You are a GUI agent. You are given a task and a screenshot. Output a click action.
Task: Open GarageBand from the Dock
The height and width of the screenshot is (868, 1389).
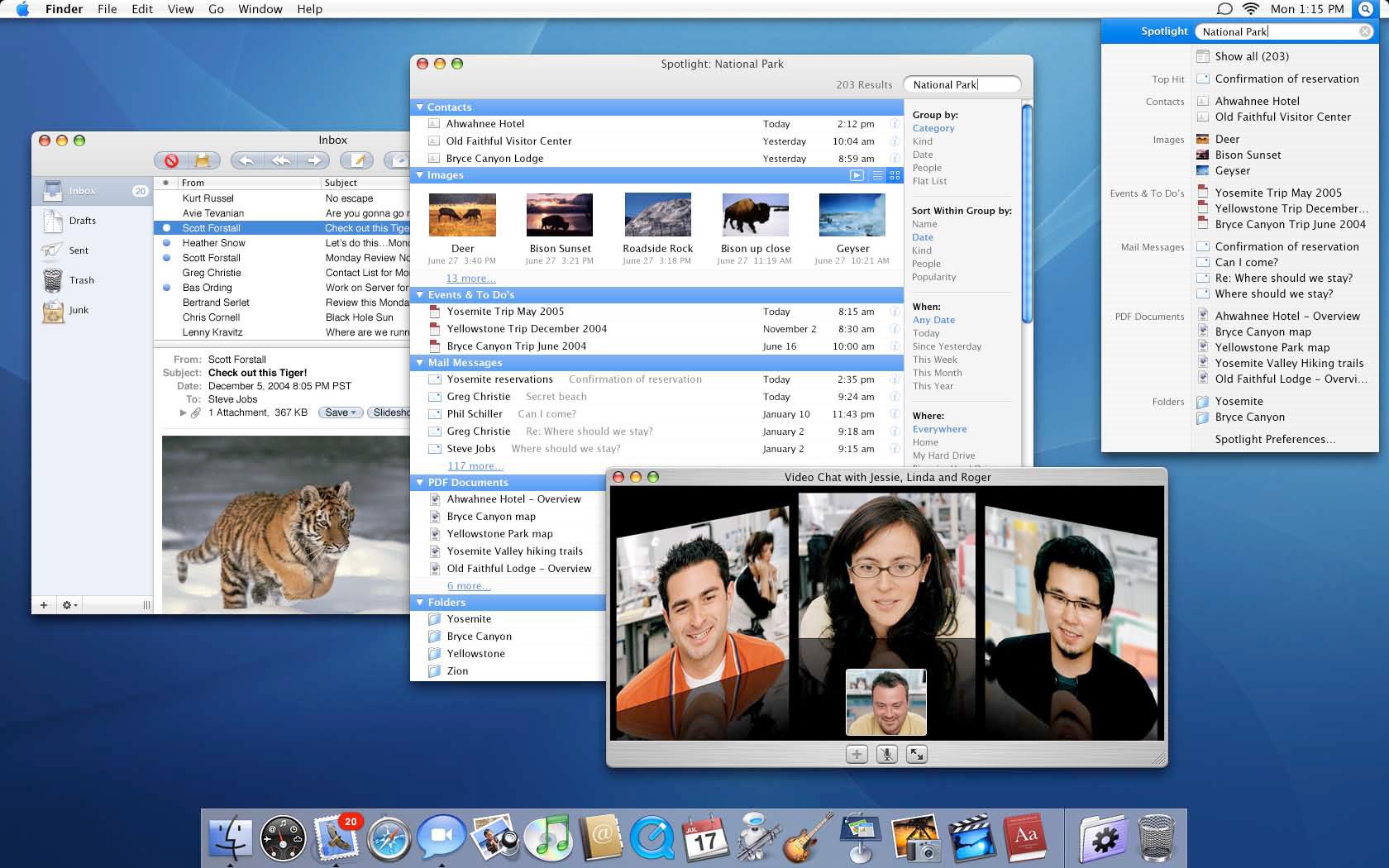(808, 838)
